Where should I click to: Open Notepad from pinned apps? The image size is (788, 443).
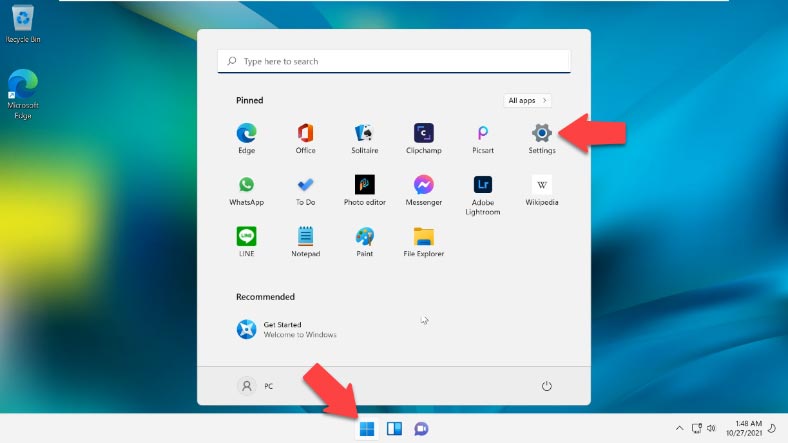pyautogui.click(x=305, y=242)
